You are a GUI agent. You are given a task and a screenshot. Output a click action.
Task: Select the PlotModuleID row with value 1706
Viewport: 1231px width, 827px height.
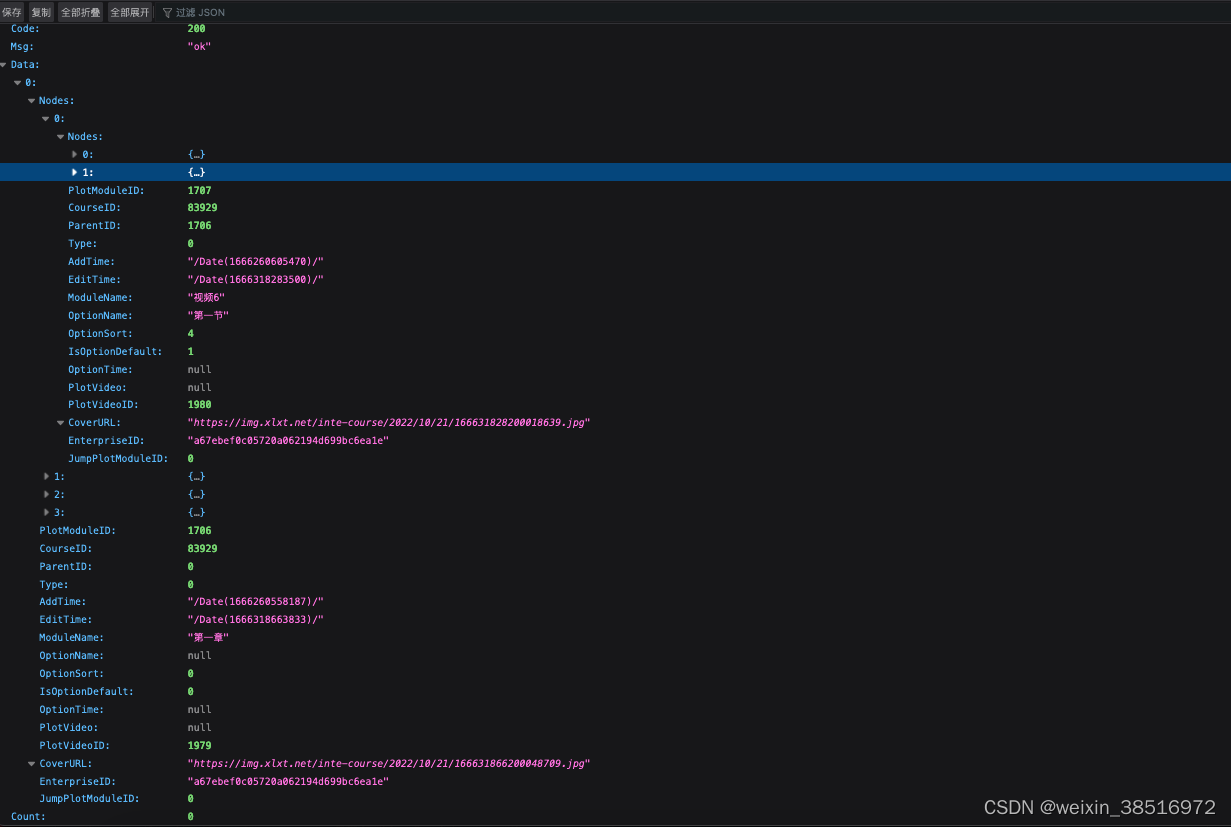615,531
